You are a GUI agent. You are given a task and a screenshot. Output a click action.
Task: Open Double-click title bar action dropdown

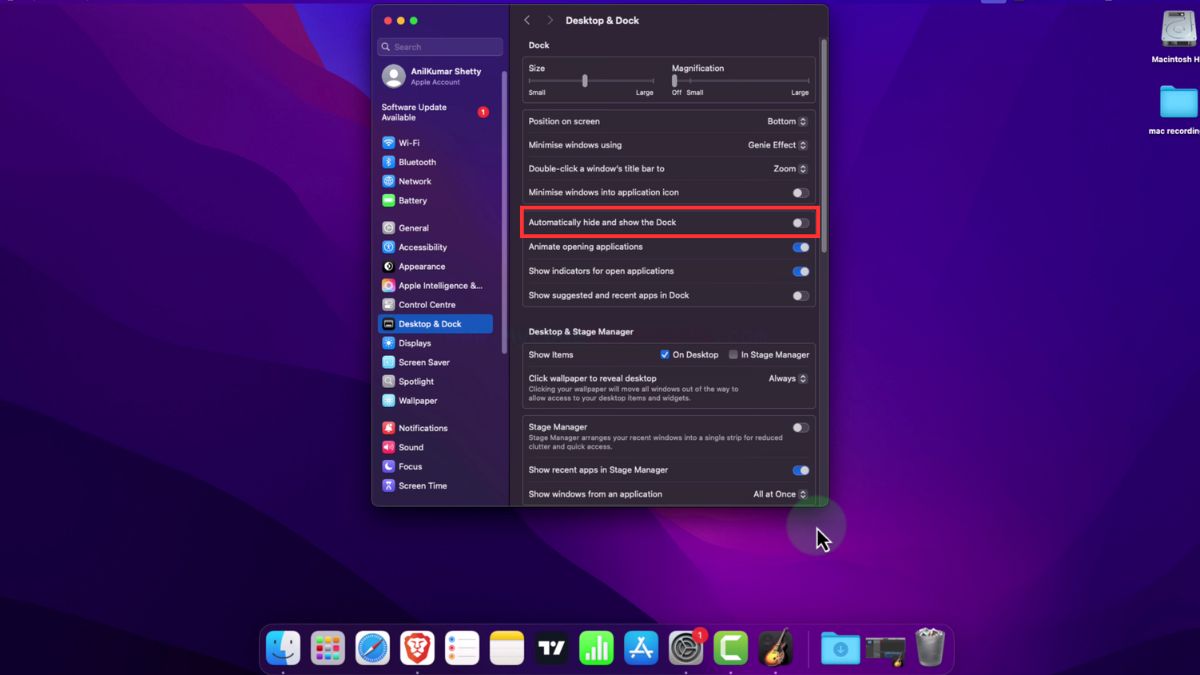[x=790, y=169]
